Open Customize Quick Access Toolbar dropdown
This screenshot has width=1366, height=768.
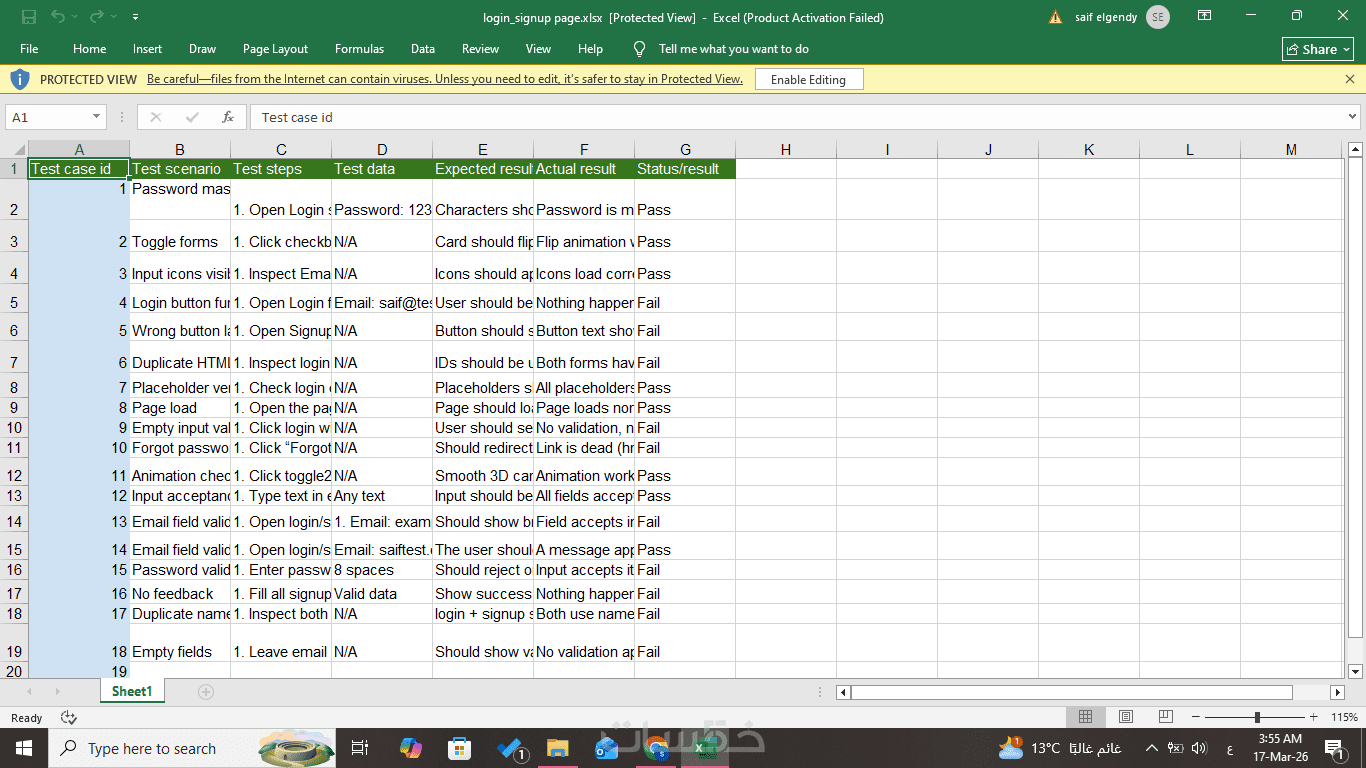coord(135,17)
